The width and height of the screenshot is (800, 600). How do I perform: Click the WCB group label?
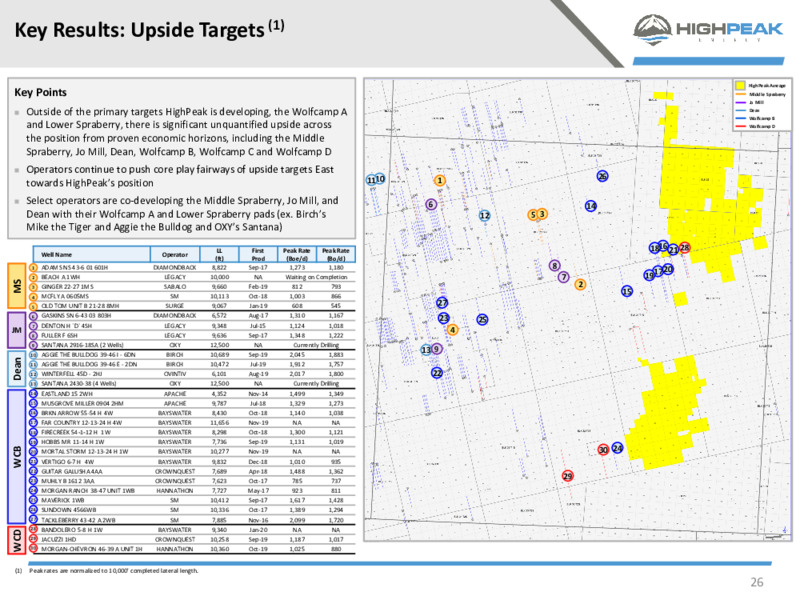17,457
